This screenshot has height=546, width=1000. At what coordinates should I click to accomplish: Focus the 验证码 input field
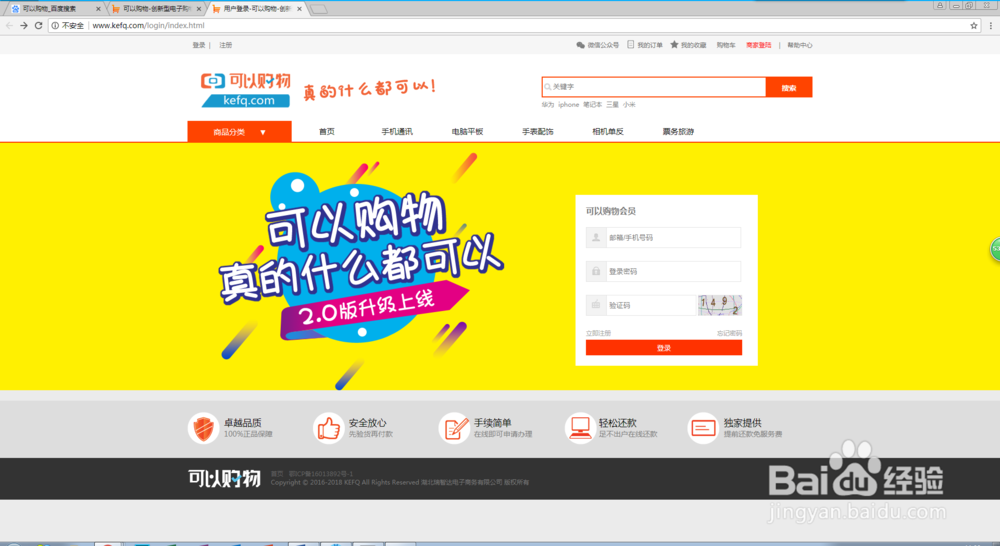pos(650,305)
